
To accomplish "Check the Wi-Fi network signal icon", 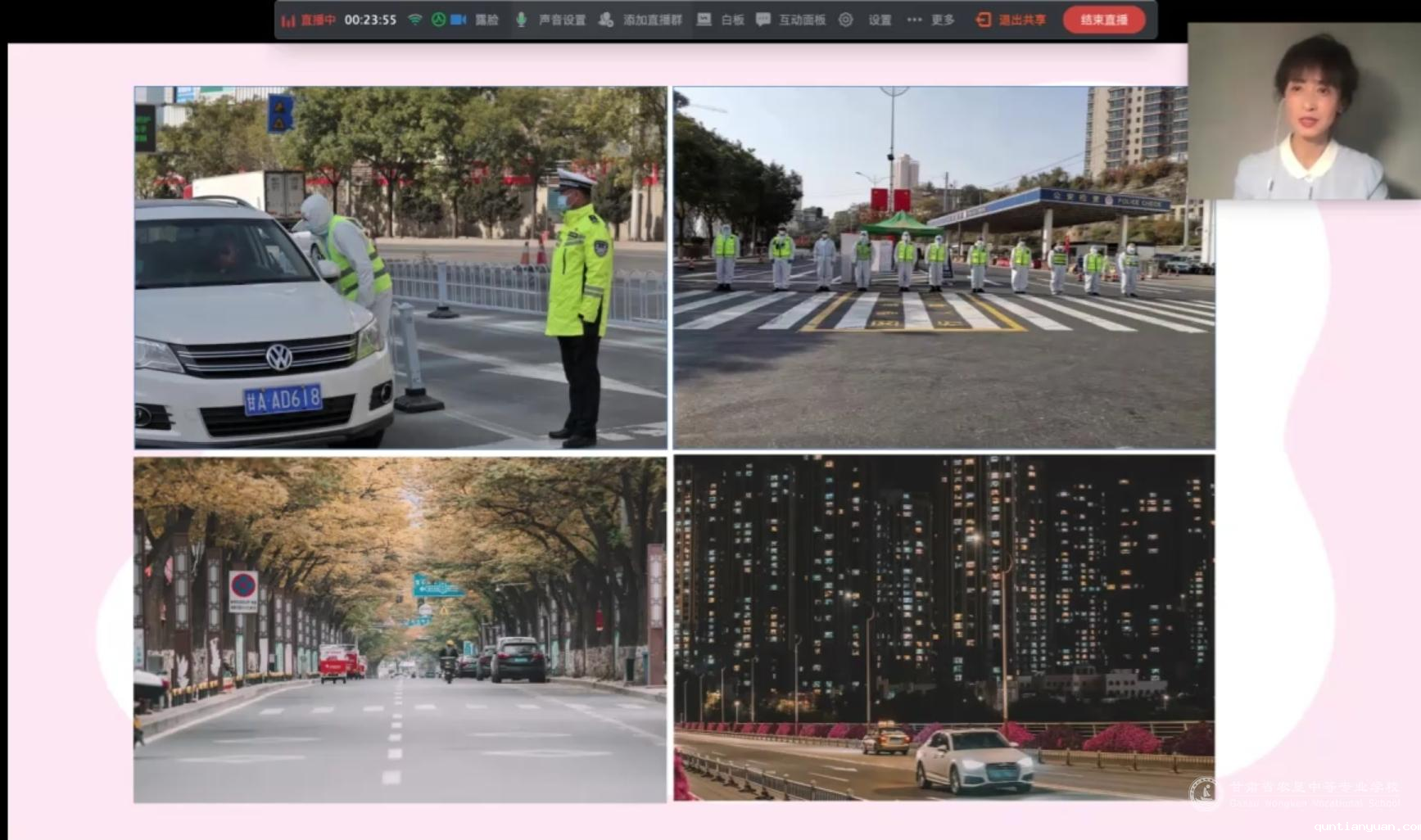I will [415, 20].
